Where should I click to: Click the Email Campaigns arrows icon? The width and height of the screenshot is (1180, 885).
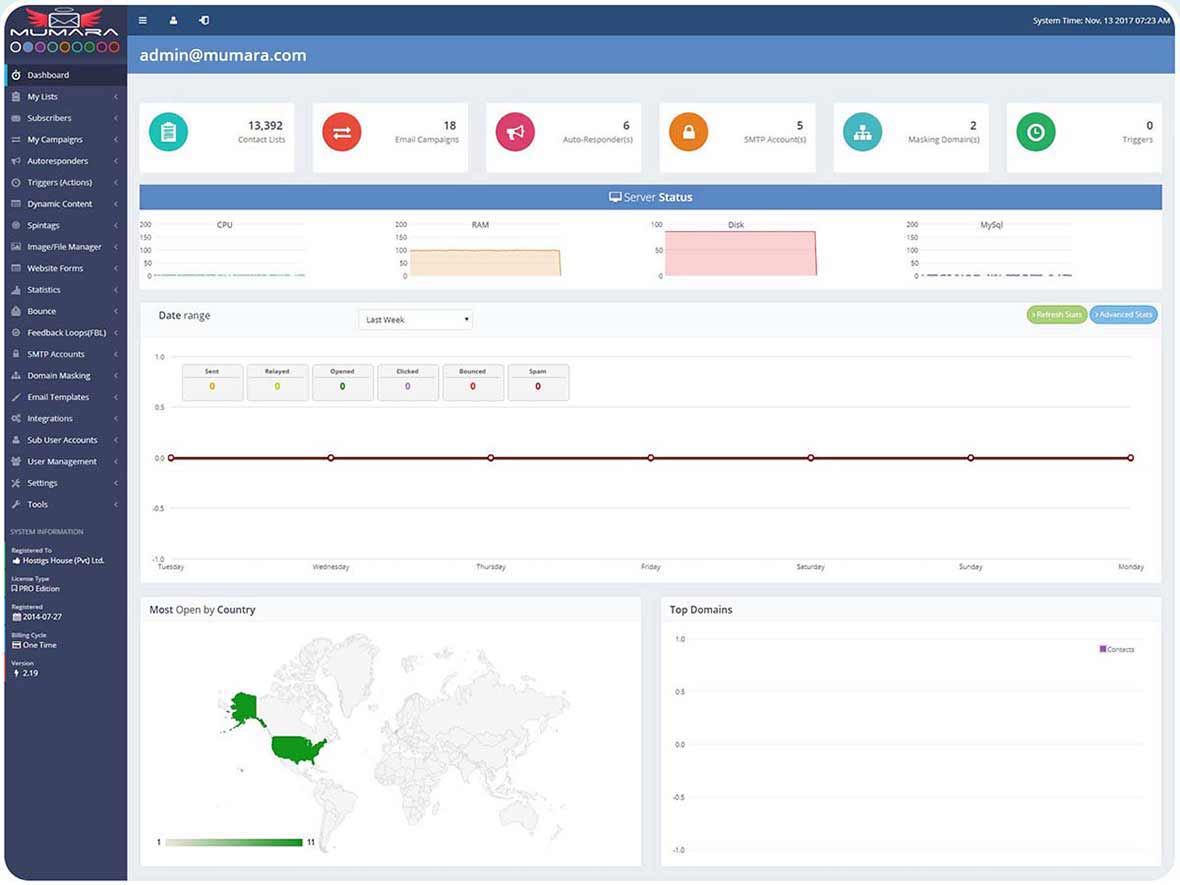click(341, 130)
